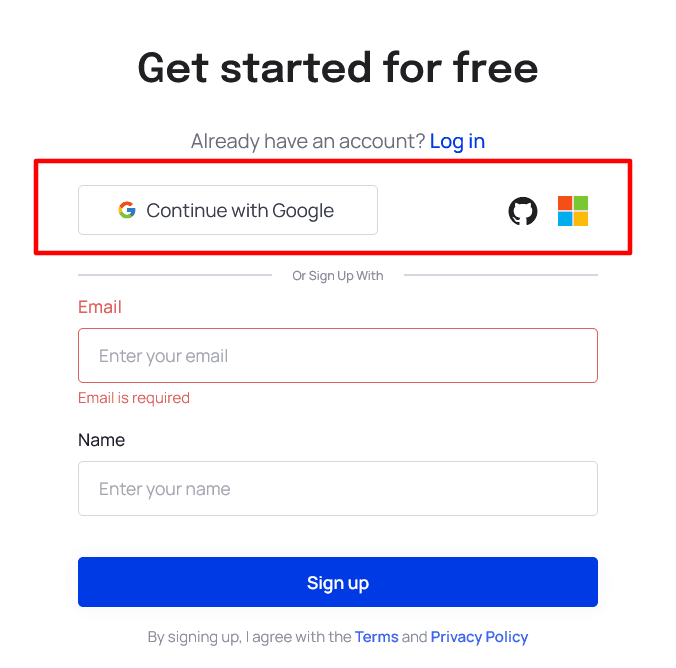This screenshot has height=668, width=676.
Task: Click the divider line right of 'Or Sign Up With'
Action: point(500,275)
